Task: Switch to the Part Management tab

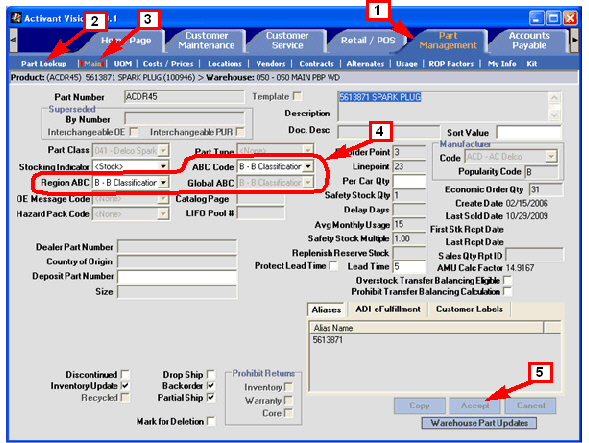Action: click(x=448, y=41)
